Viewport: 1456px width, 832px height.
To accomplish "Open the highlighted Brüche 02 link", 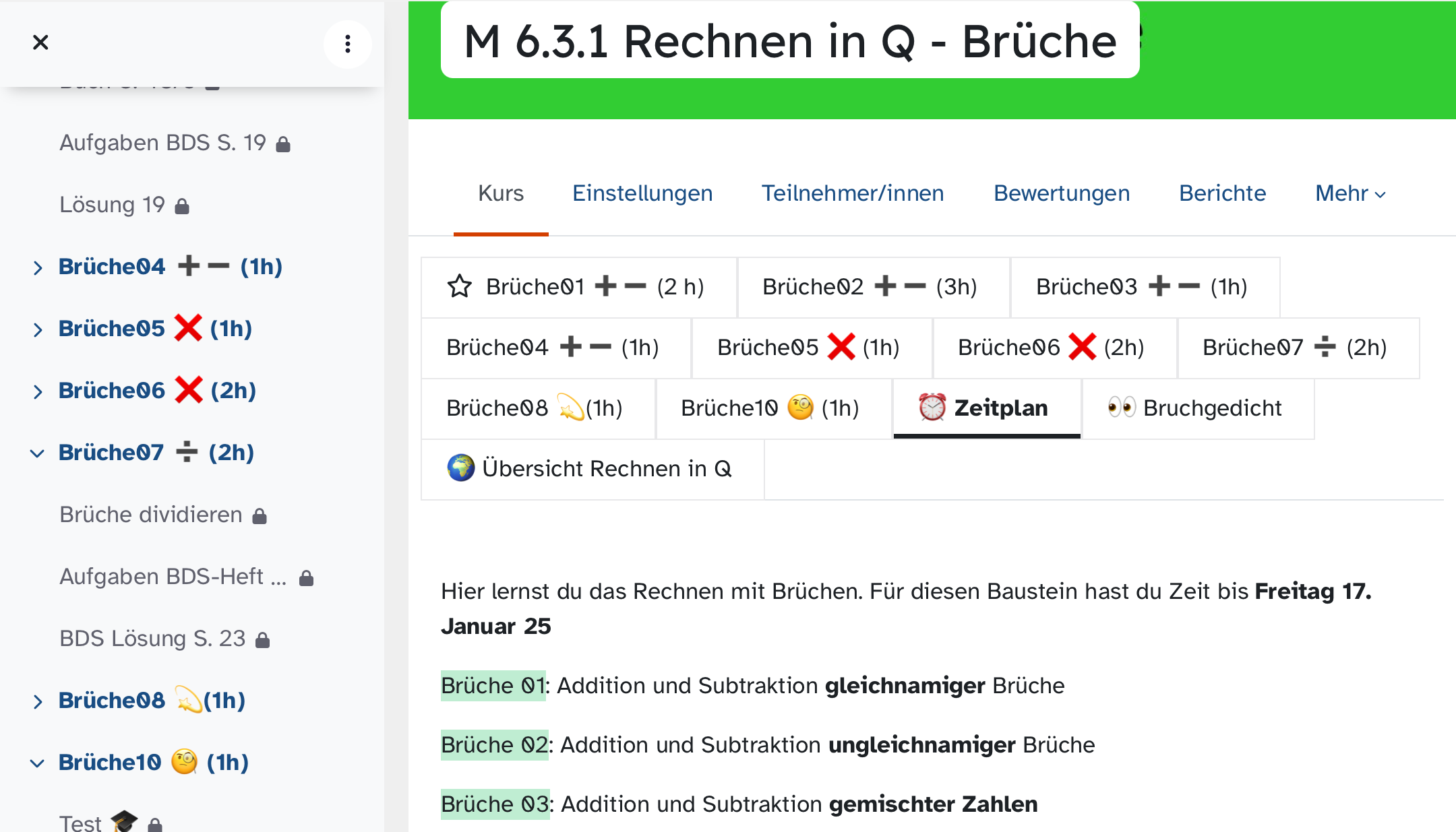I will [494, 745].
